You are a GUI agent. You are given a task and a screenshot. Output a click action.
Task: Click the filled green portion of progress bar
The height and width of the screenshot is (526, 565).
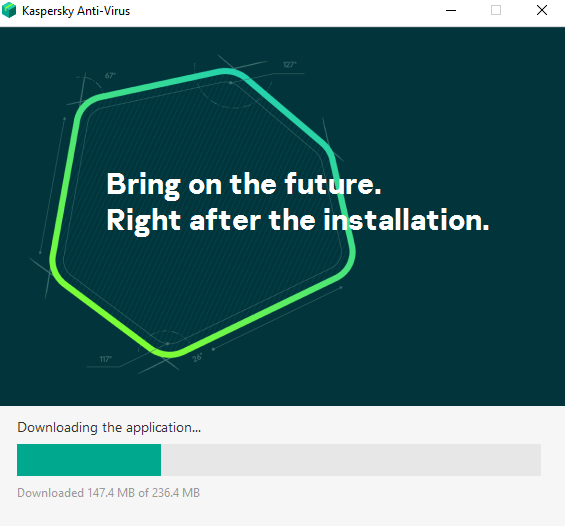89,460
